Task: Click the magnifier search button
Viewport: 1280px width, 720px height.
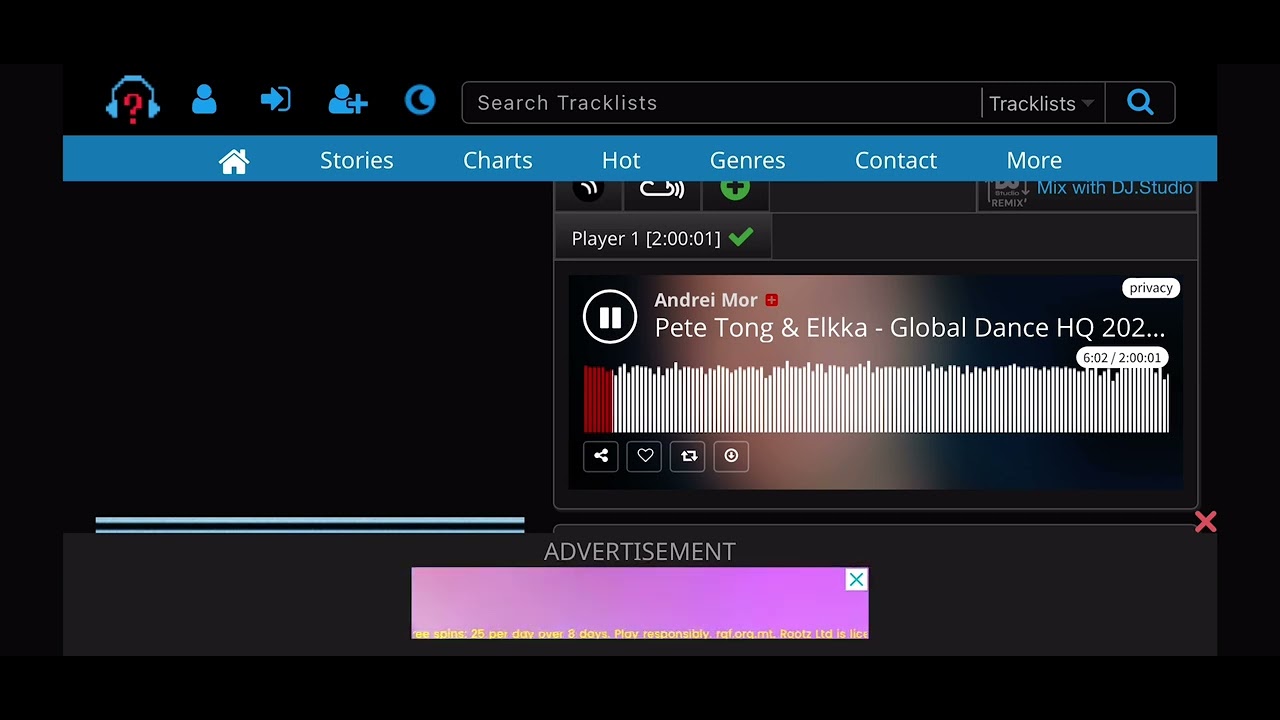Action: click(x=1140, y=103)
